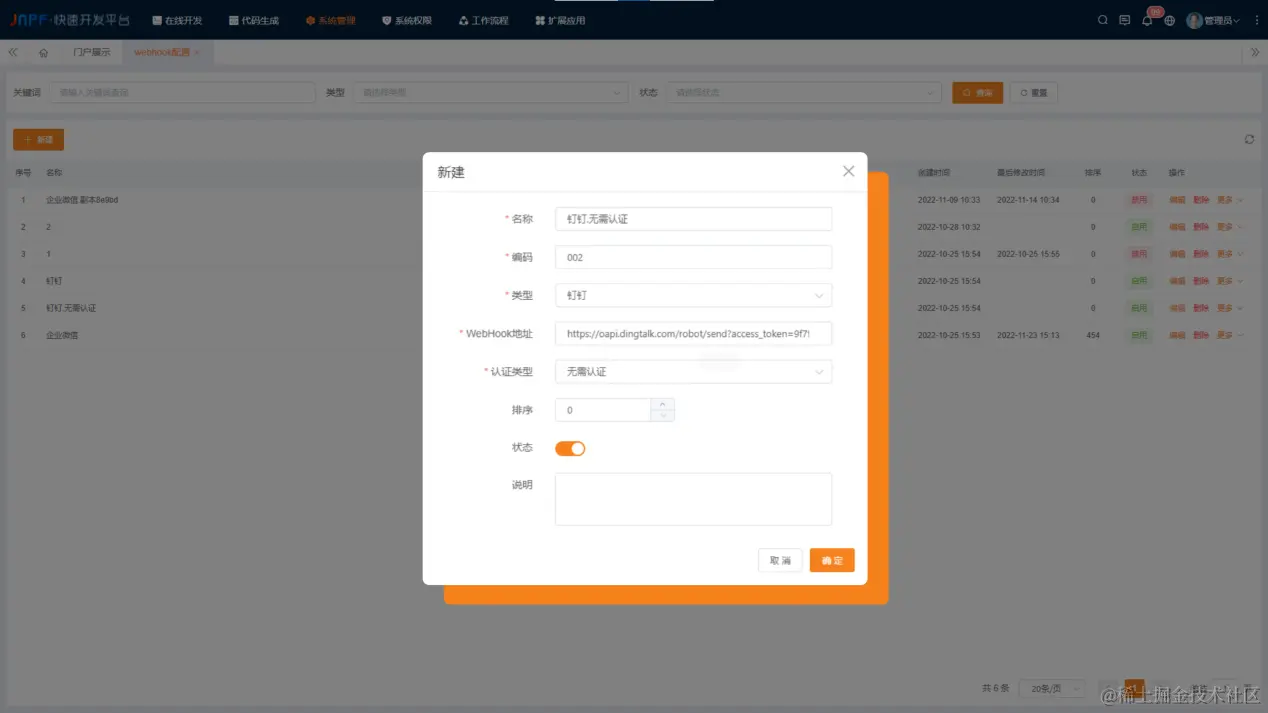Open the 认证类型 dropdown showing 无需认证

(x=693, y=371)
